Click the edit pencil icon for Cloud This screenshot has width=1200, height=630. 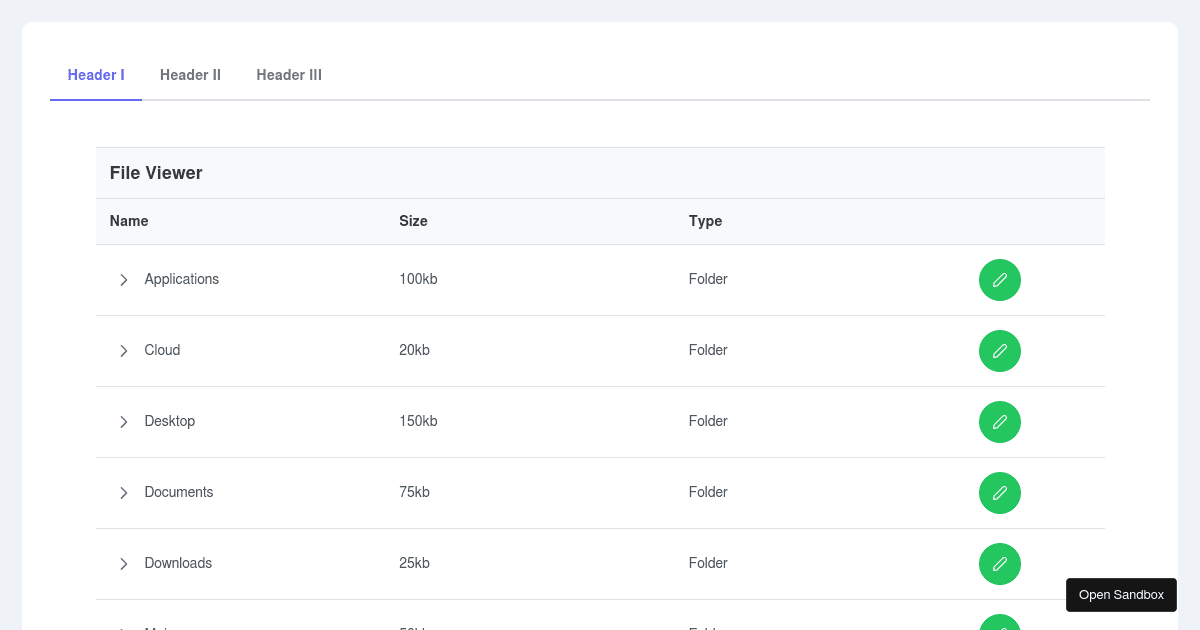coord(1000,351)
